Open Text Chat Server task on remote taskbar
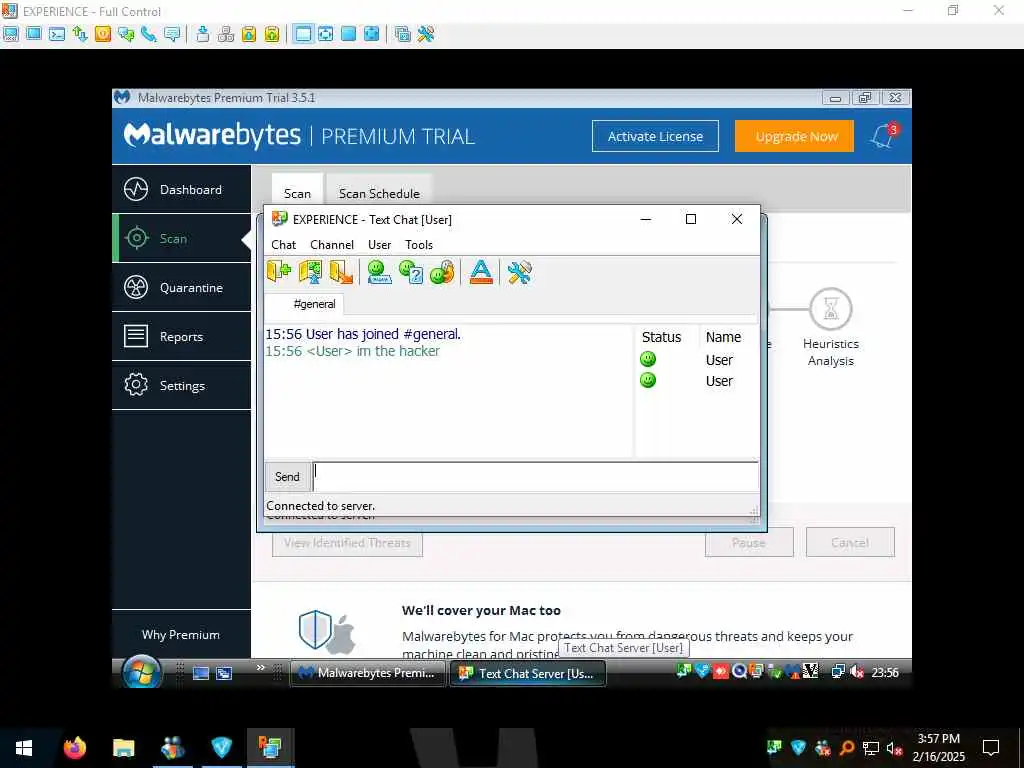The height and width of the screenshot is (768, 1024). coord(528,673)
